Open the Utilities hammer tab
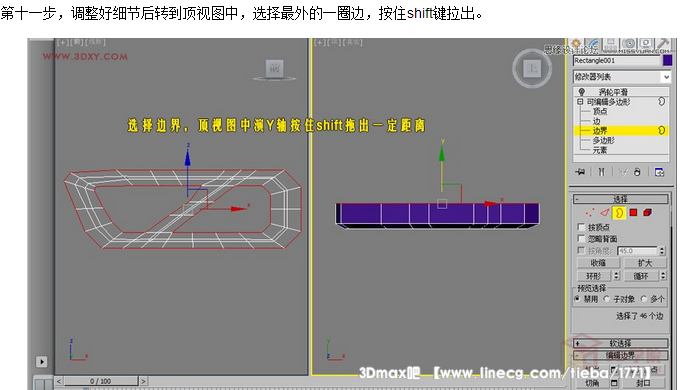Screen dimensions: 680x390 (x=663, y=44)
